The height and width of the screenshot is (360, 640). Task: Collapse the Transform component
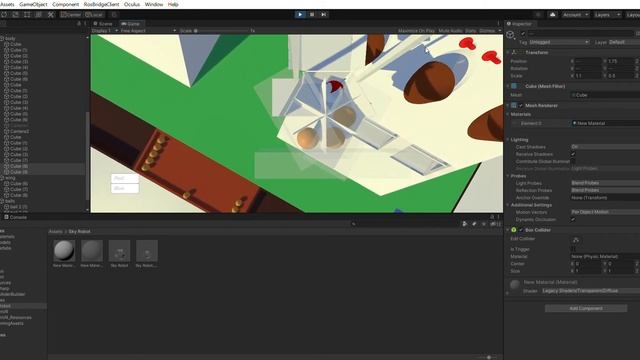click(x=508, y=53)
